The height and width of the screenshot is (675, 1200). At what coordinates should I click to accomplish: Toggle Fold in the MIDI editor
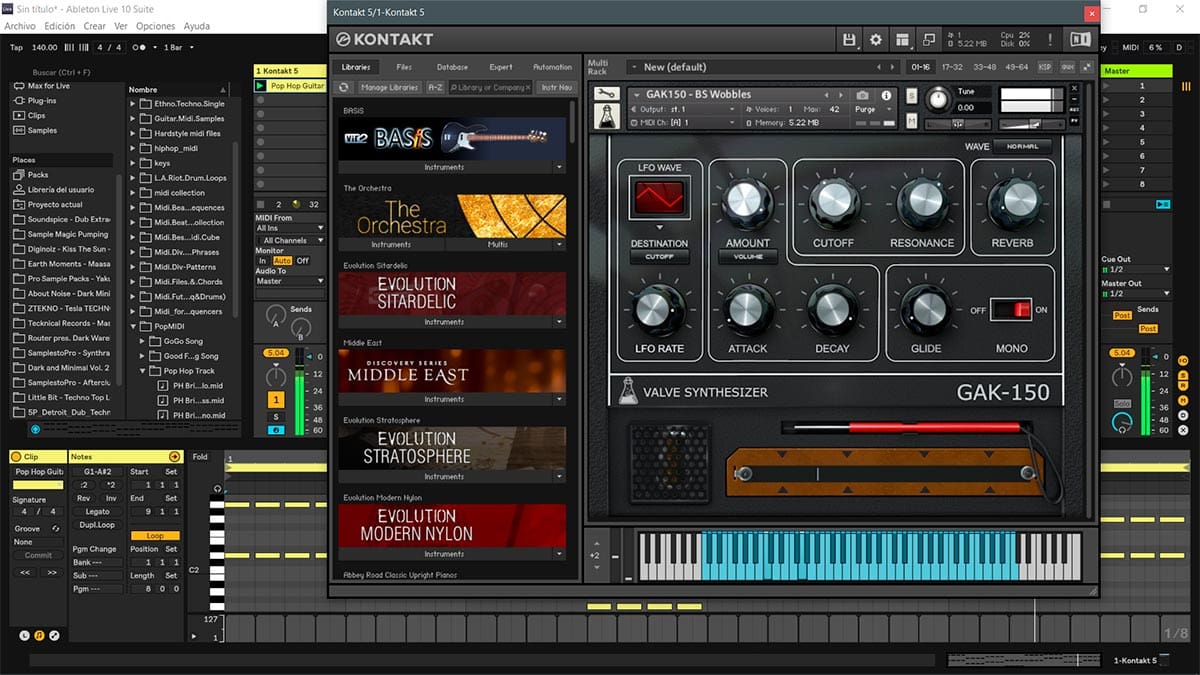(x=201, y=457)
